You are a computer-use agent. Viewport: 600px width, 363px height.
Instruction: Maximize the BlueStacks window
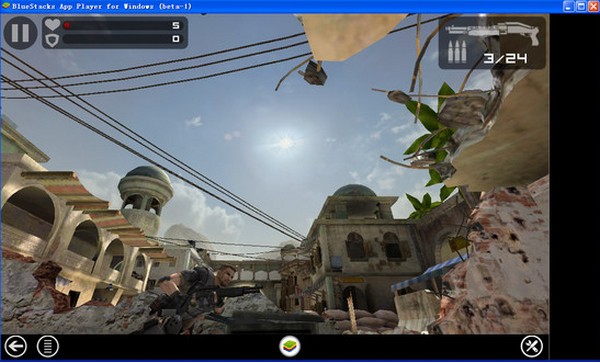[581, 6]
